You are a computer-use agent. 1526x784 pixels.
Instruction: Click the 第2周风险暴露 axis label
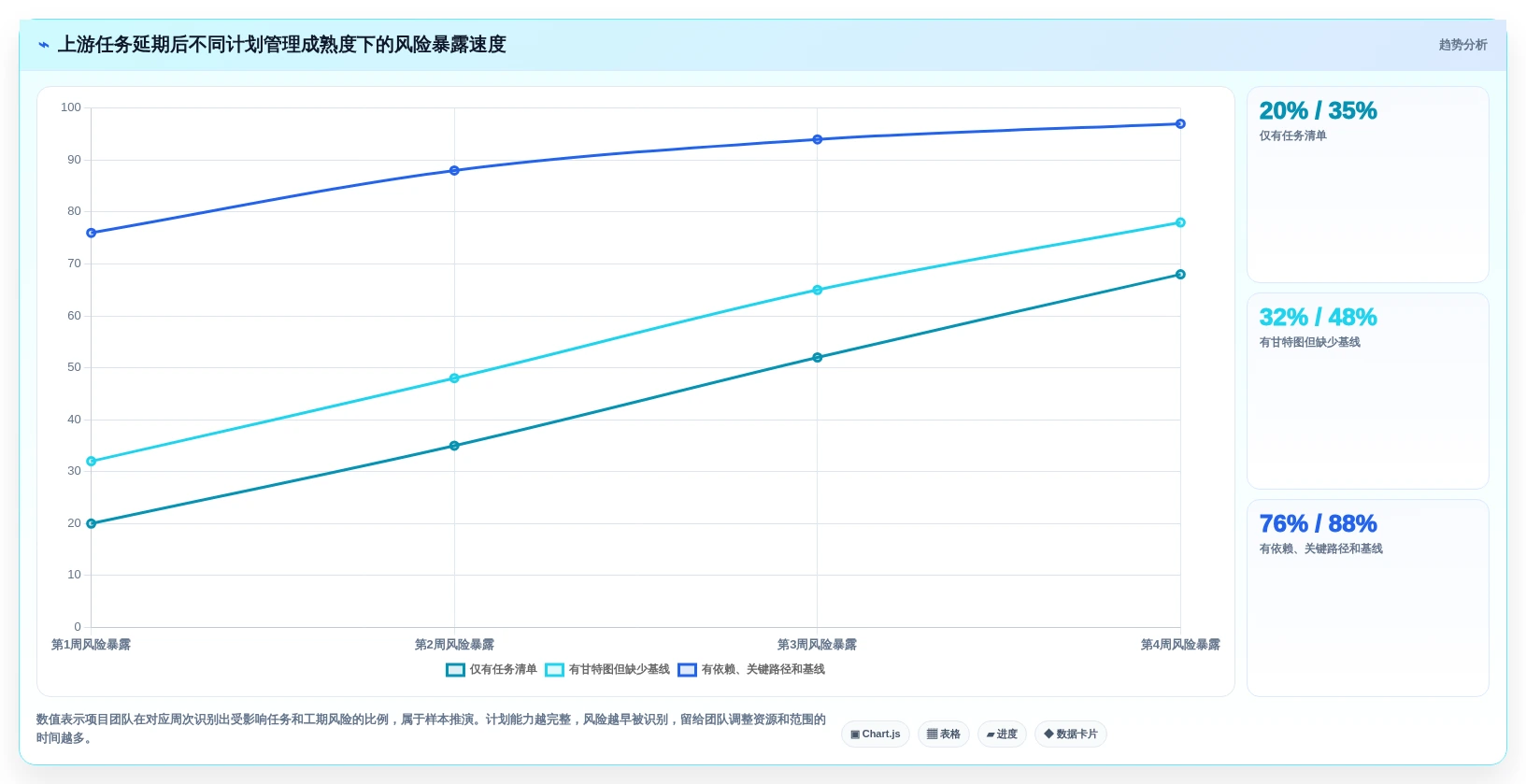454,645
